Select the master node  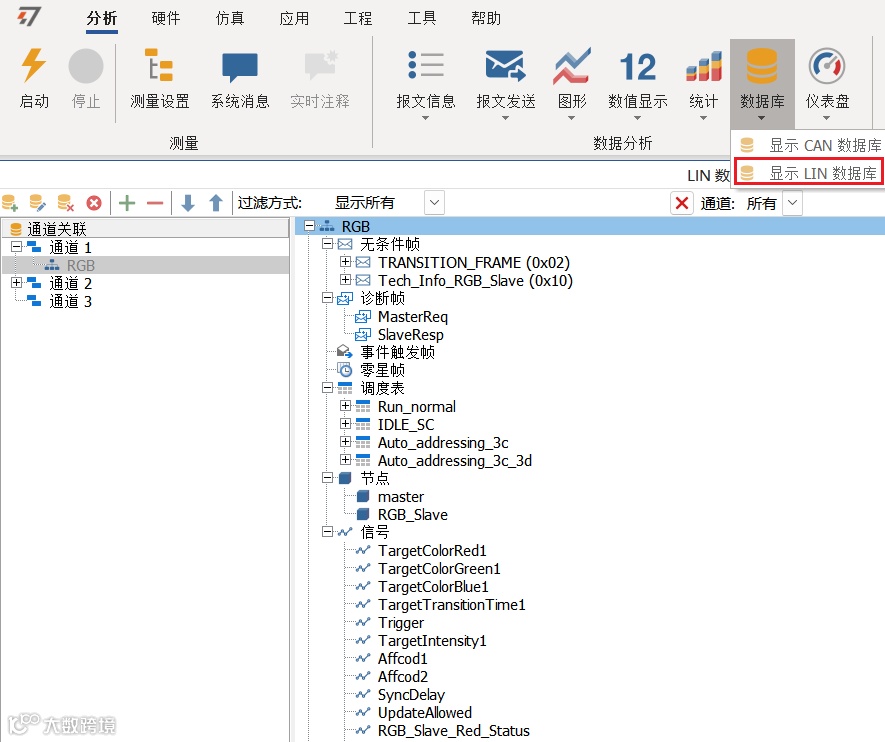point(401,497)
